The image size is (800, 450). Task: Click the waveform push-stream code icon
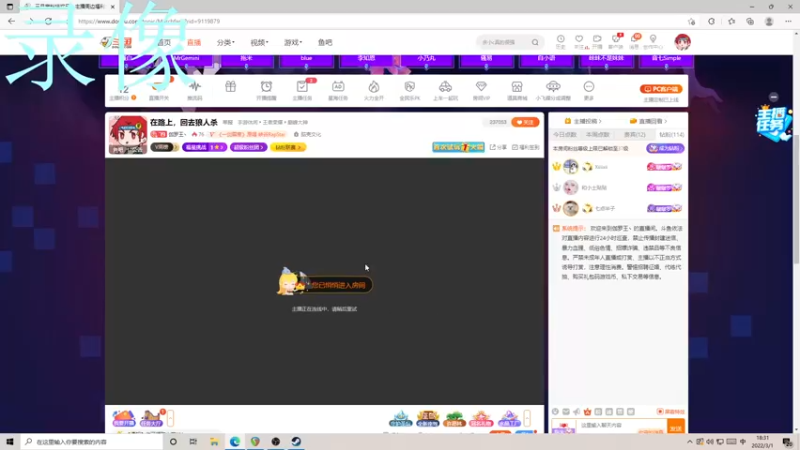194,87
